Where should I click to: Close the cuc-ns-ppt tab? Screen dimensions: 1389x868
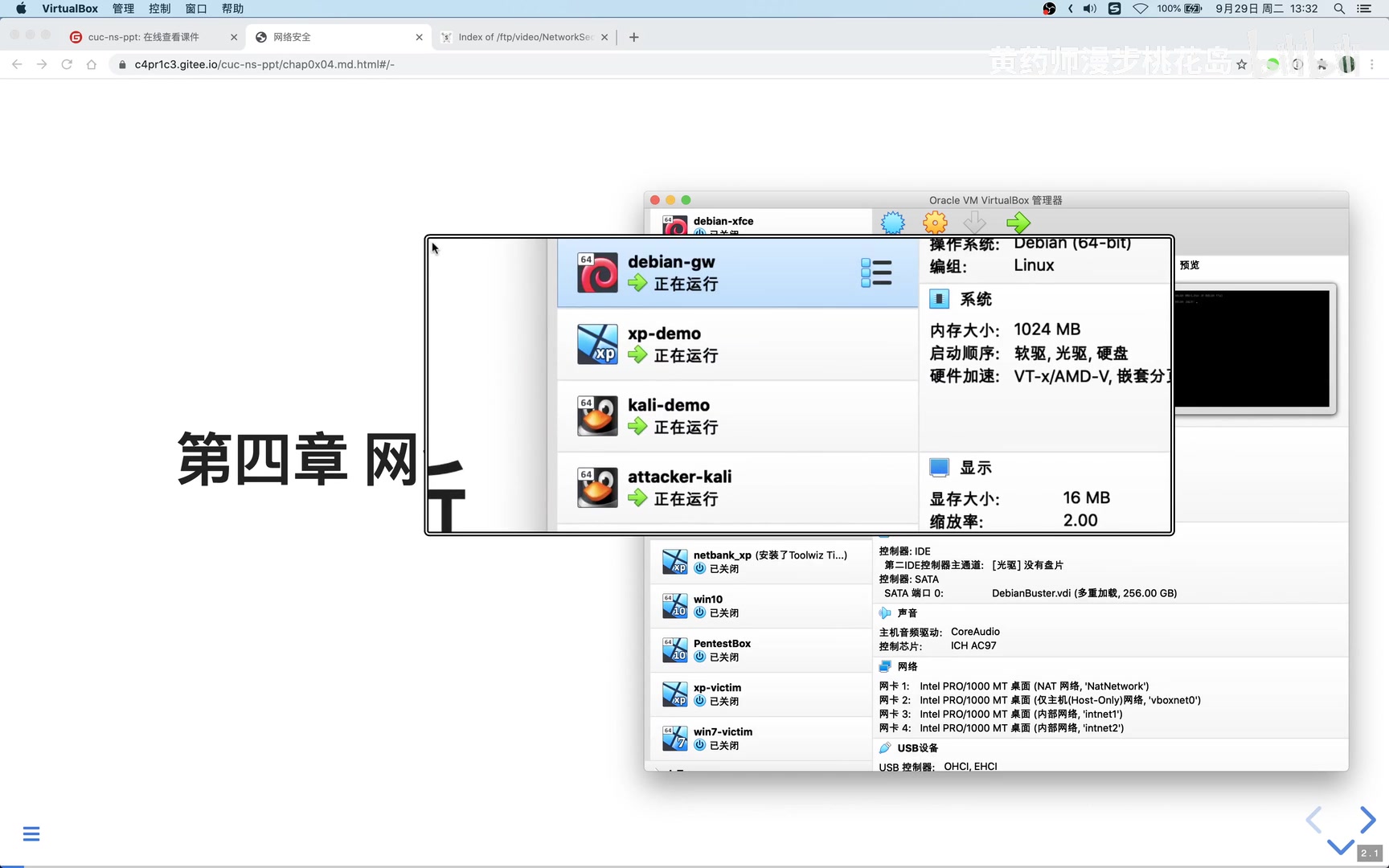(234, 37)
